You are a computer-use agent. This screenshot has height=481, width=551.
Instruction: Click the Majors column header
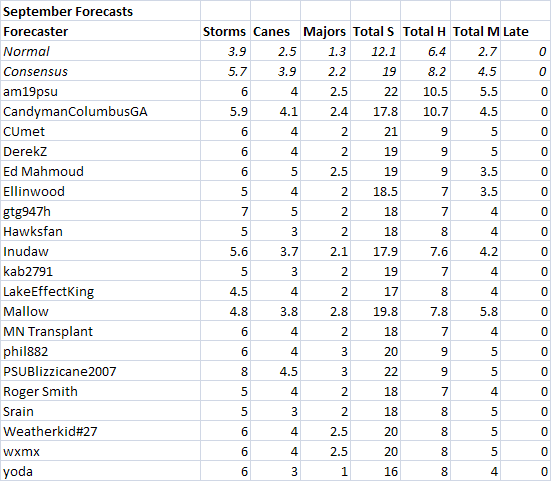coord(325,31)
